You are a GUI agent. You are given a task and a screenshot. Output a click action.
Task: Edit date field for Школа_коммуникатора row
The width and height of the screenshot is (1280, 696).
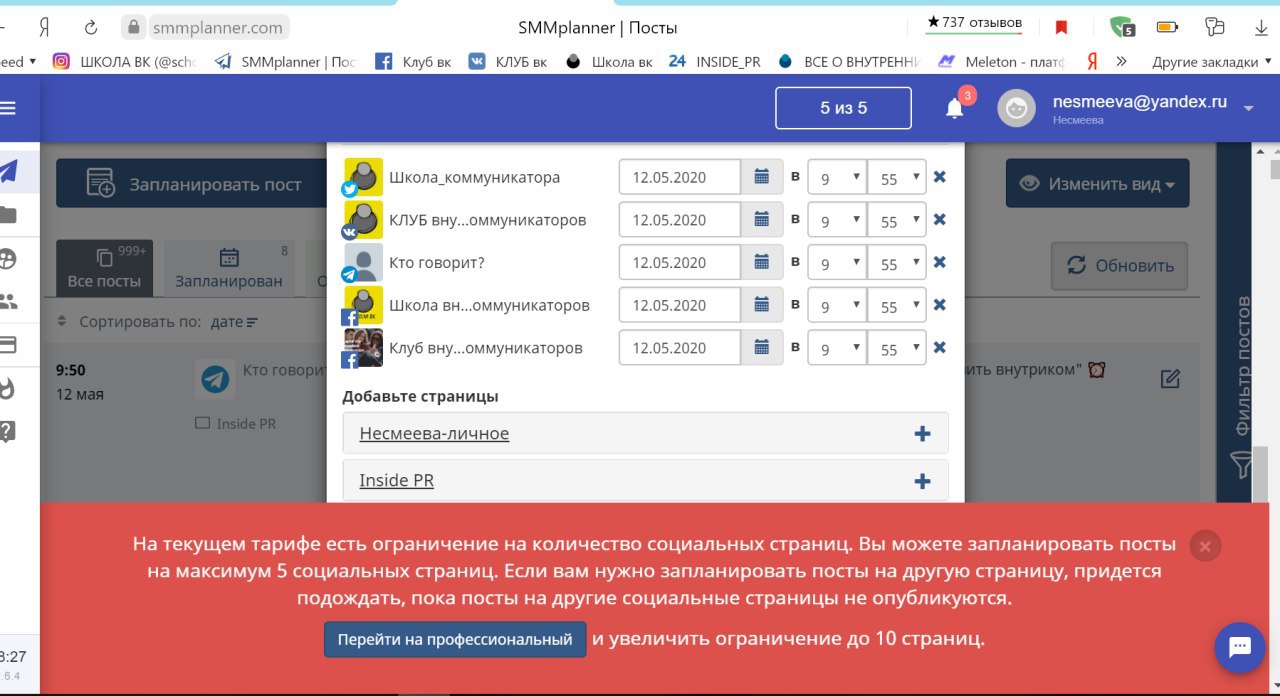pyautogui.click(x=680, y=177)
